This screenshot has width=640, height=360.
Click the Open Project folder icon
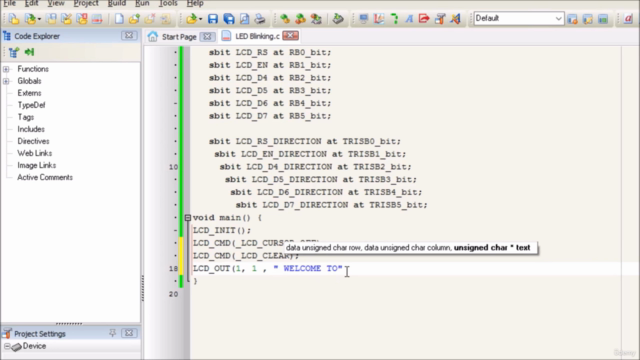point(29,19)
